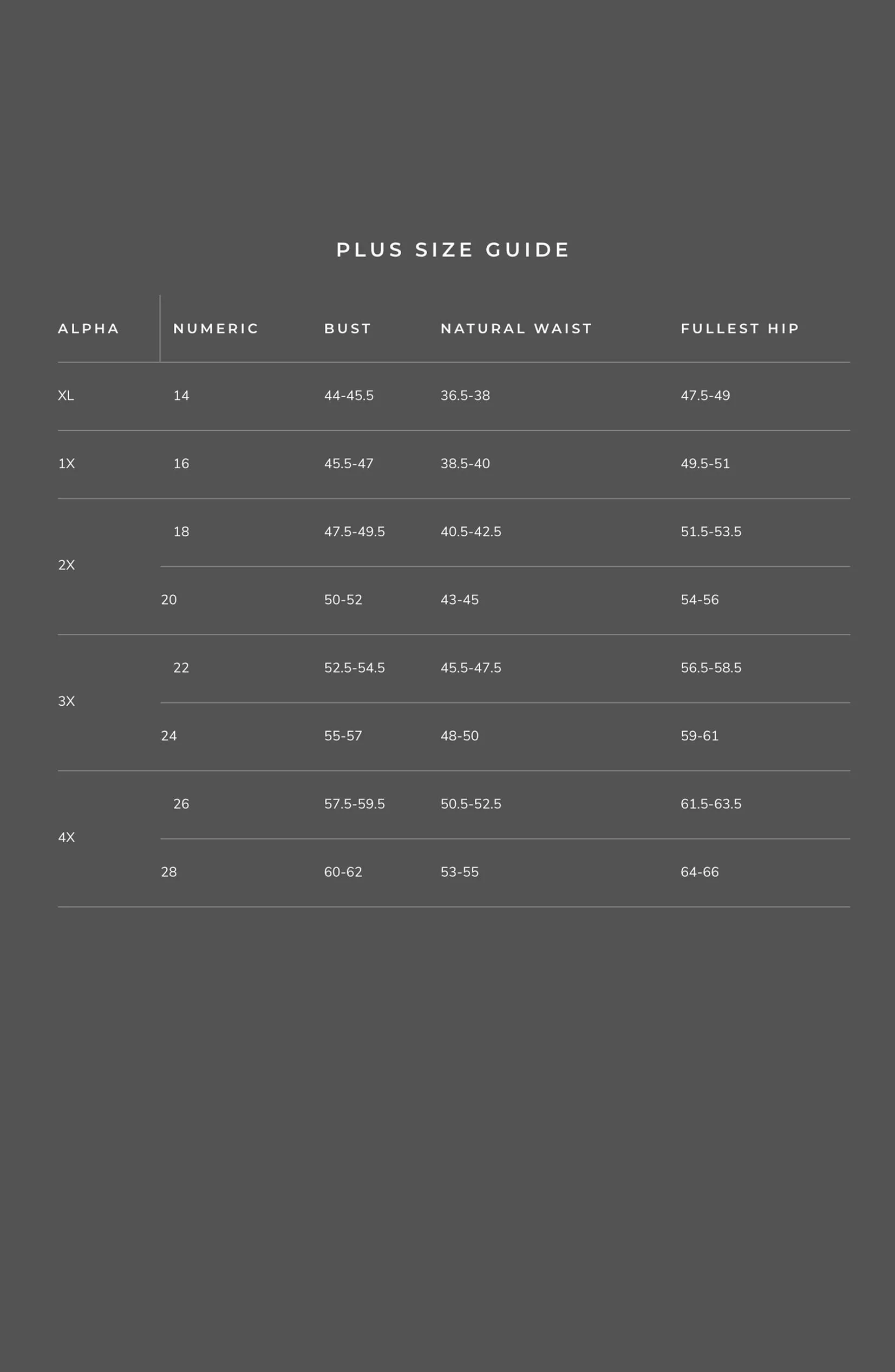Click natural waist value 38.5-40

coord(466,463)
